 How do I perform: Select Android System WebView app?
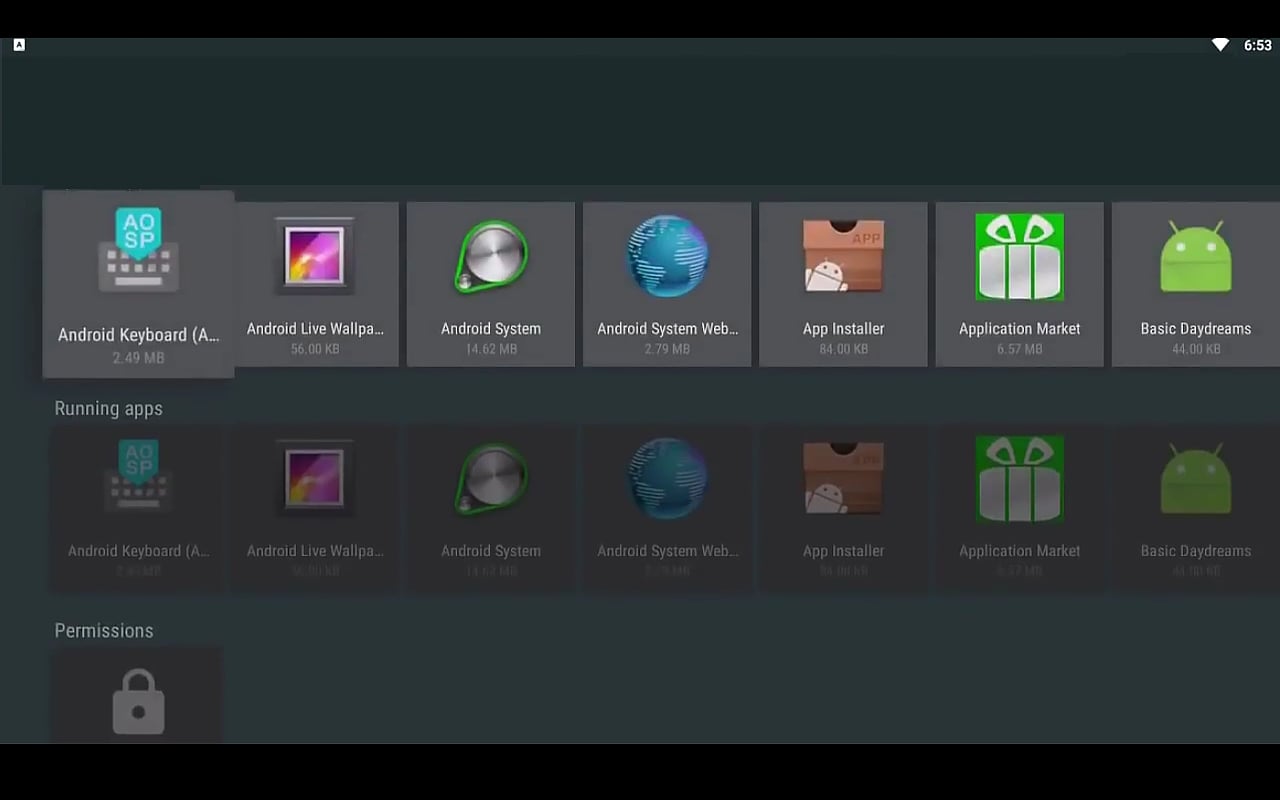coord(667,285)
